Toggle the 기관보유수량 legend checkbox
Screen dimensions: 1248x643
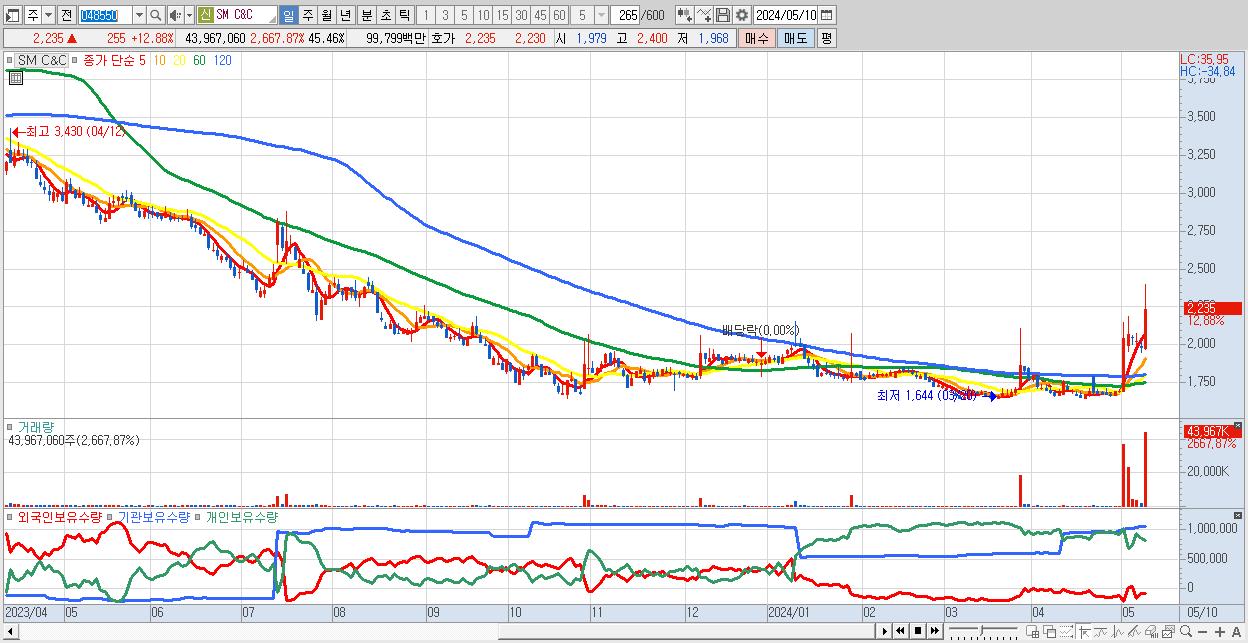point(111,517)
